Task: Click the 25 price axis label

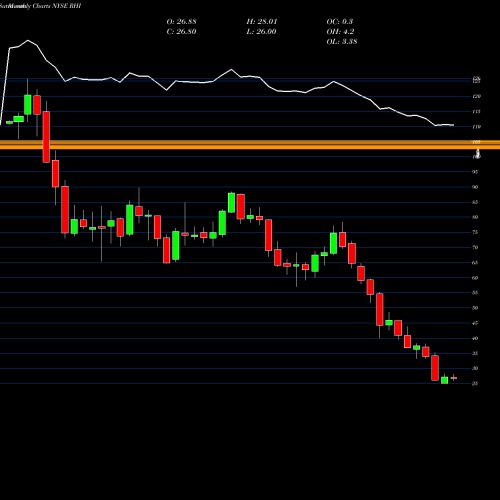Action: coord(475,384)
